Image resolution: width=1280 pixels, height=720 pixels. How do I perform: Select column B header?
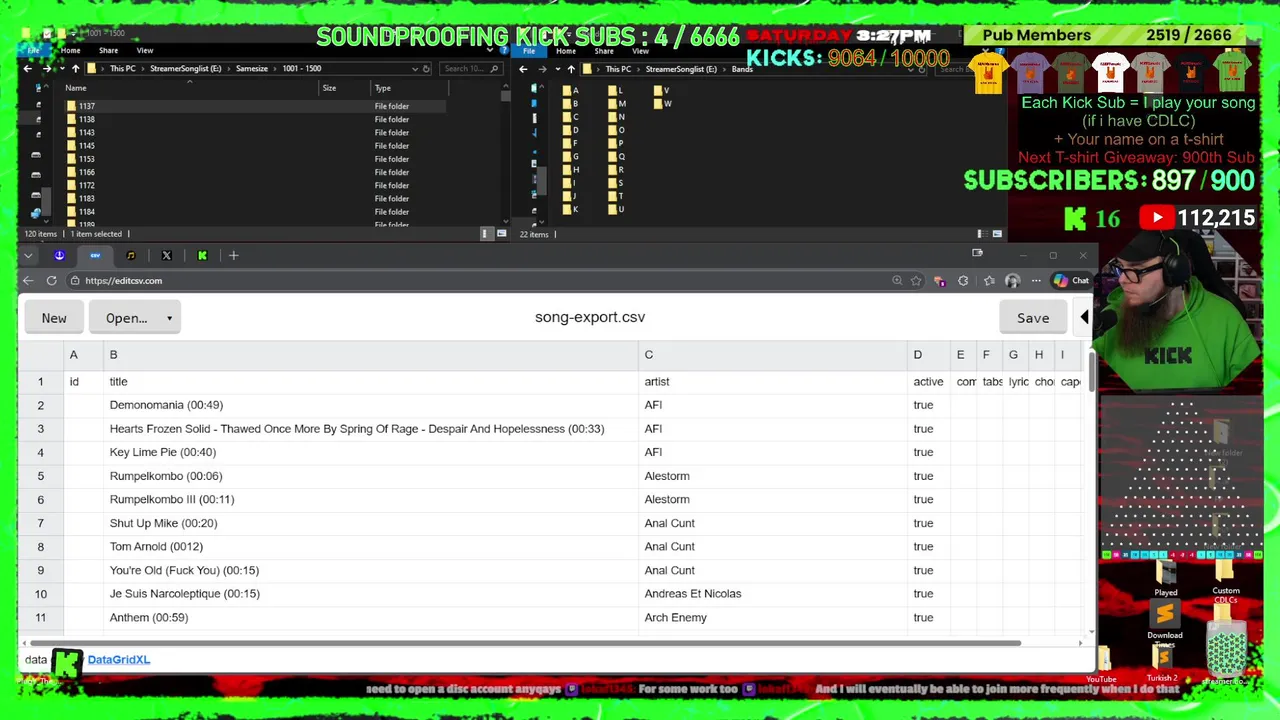(371, 355)
